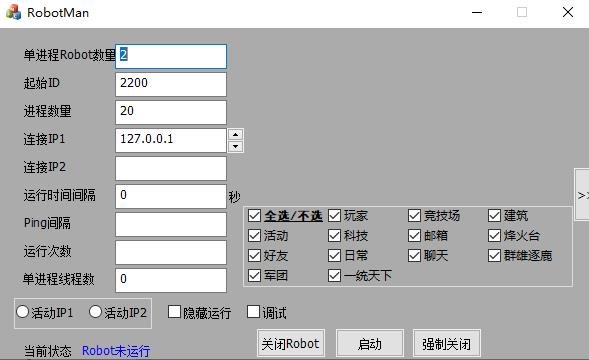The image size is (589, 360).
Task: Click the 连接IP1 field showing 127.0.0.1
Action: click(x=171, y=140)
